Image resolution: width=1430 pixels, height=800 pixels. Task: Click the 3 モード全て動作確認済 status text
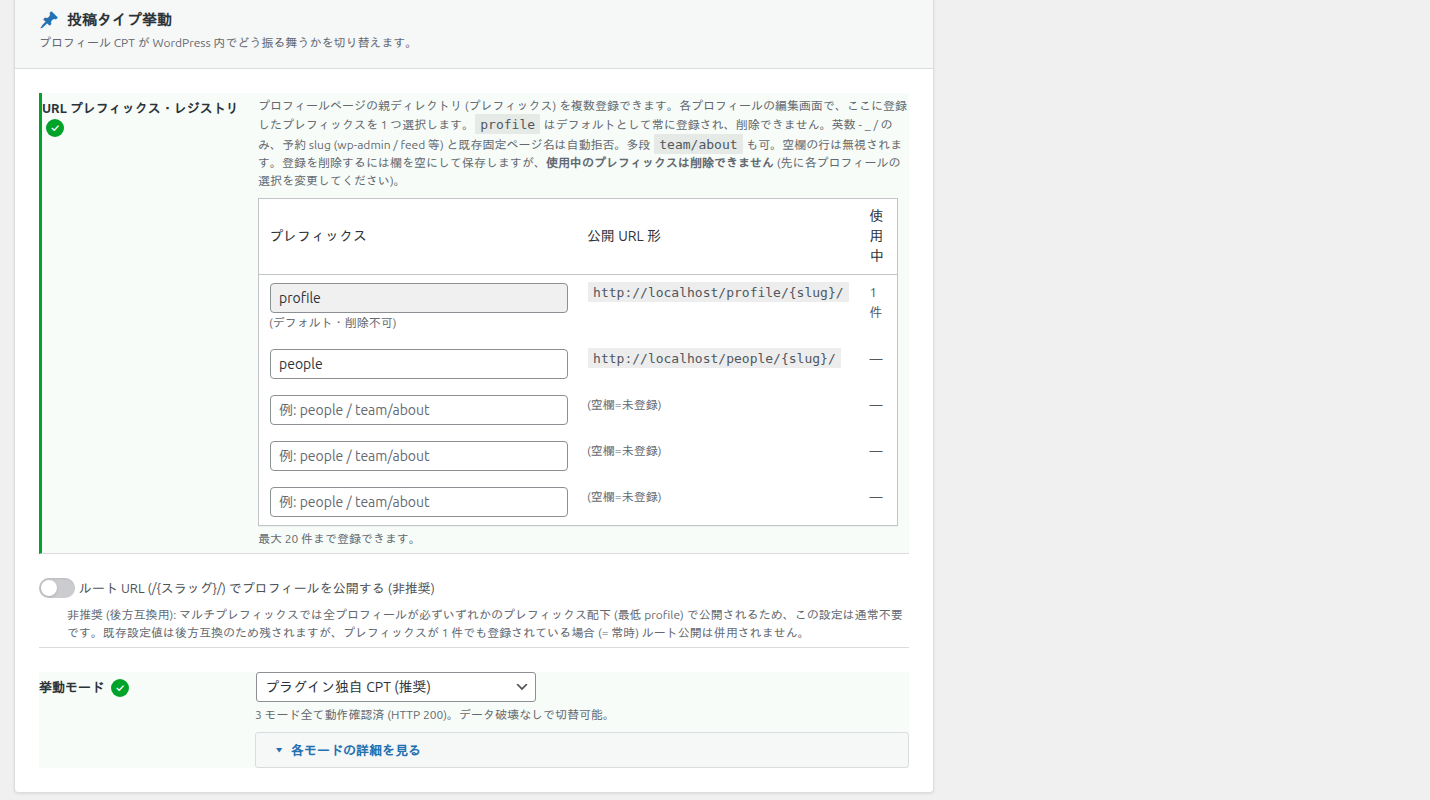[433, 715]
